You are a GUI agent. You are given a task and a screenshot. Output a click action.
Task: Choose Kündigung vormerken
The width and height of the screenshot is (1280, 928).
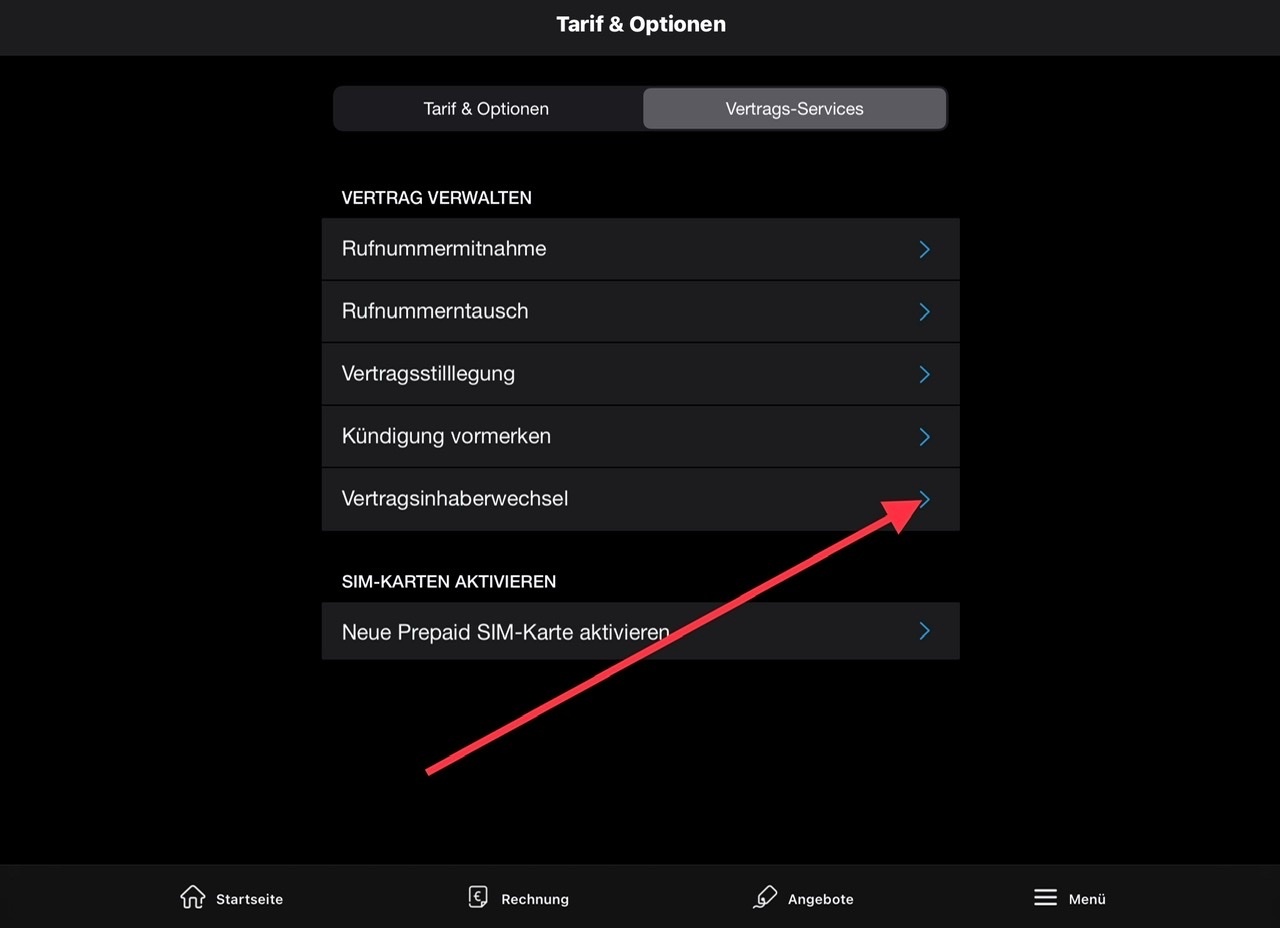640,437
